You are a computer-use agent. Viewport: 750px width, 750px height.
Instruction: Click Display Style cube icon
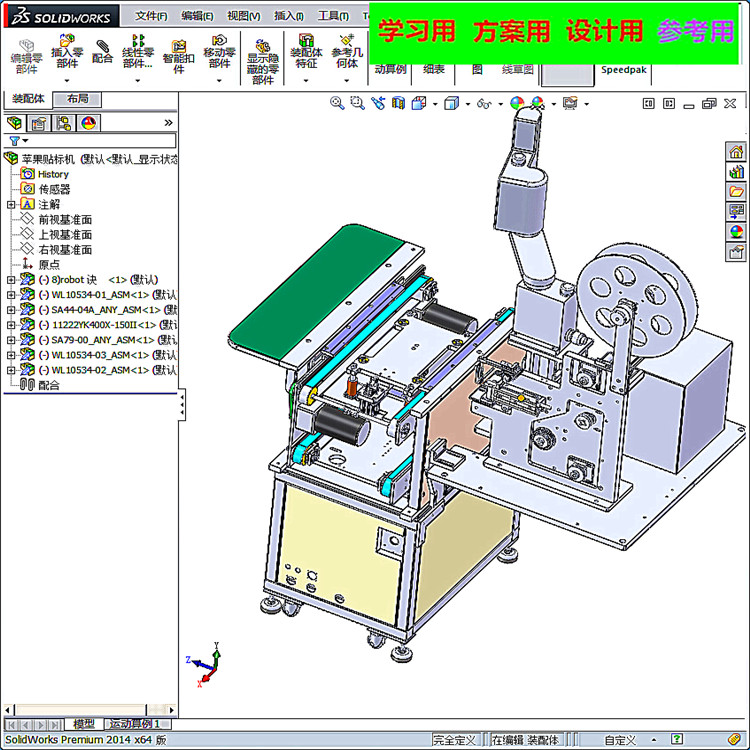pos(452,103)
